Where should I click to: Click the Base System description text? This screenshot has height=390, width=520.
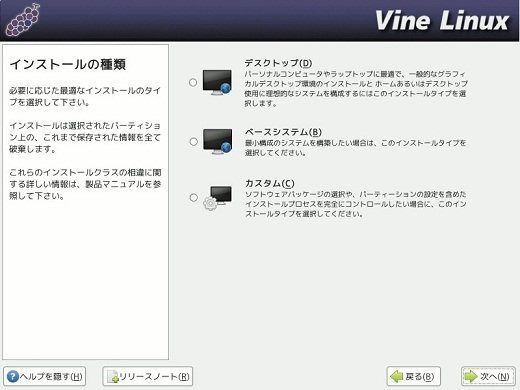click(355, 148)
